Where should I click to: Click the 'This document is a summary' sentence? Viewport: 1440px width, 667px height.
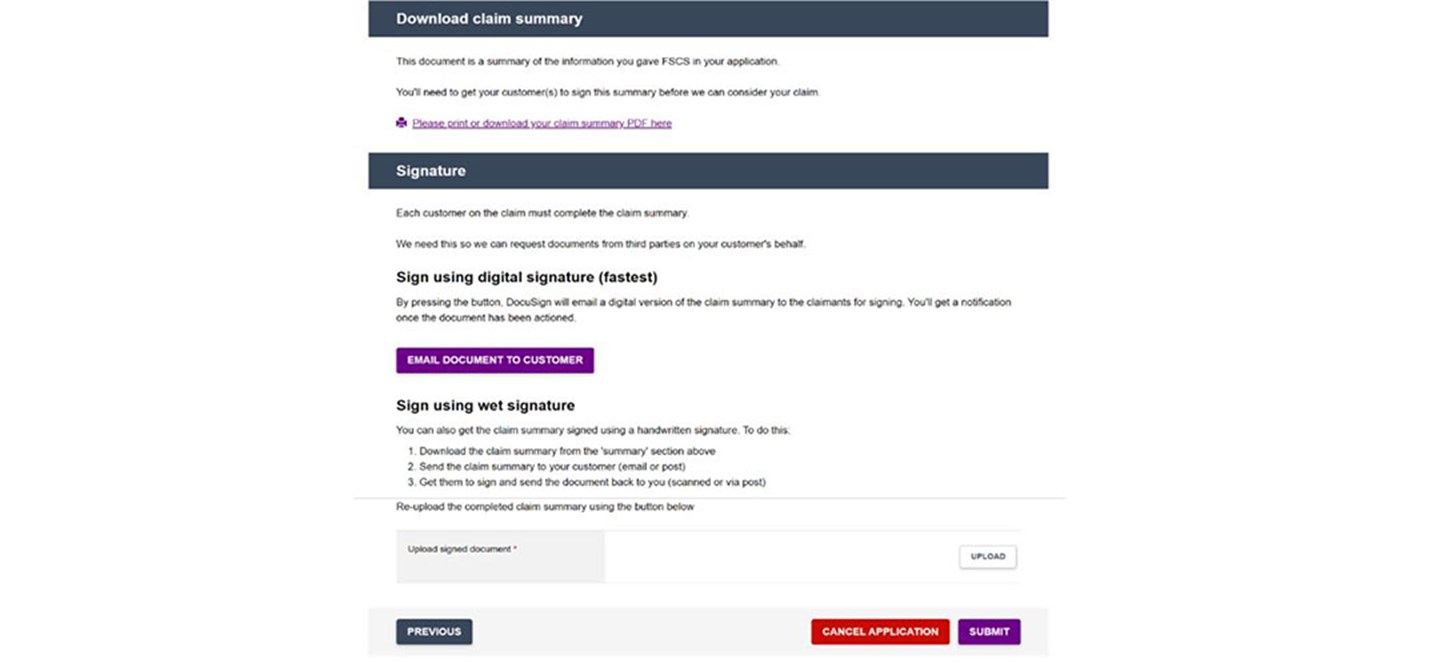coord(587,61)
